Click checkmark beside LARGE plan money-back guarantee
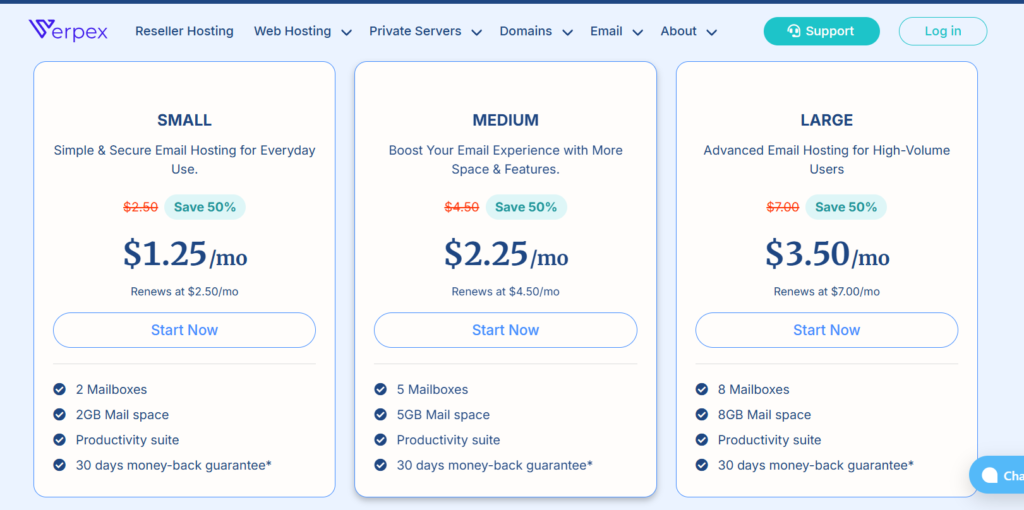This screenshot has height=510, width=1024. click(701, 465)
